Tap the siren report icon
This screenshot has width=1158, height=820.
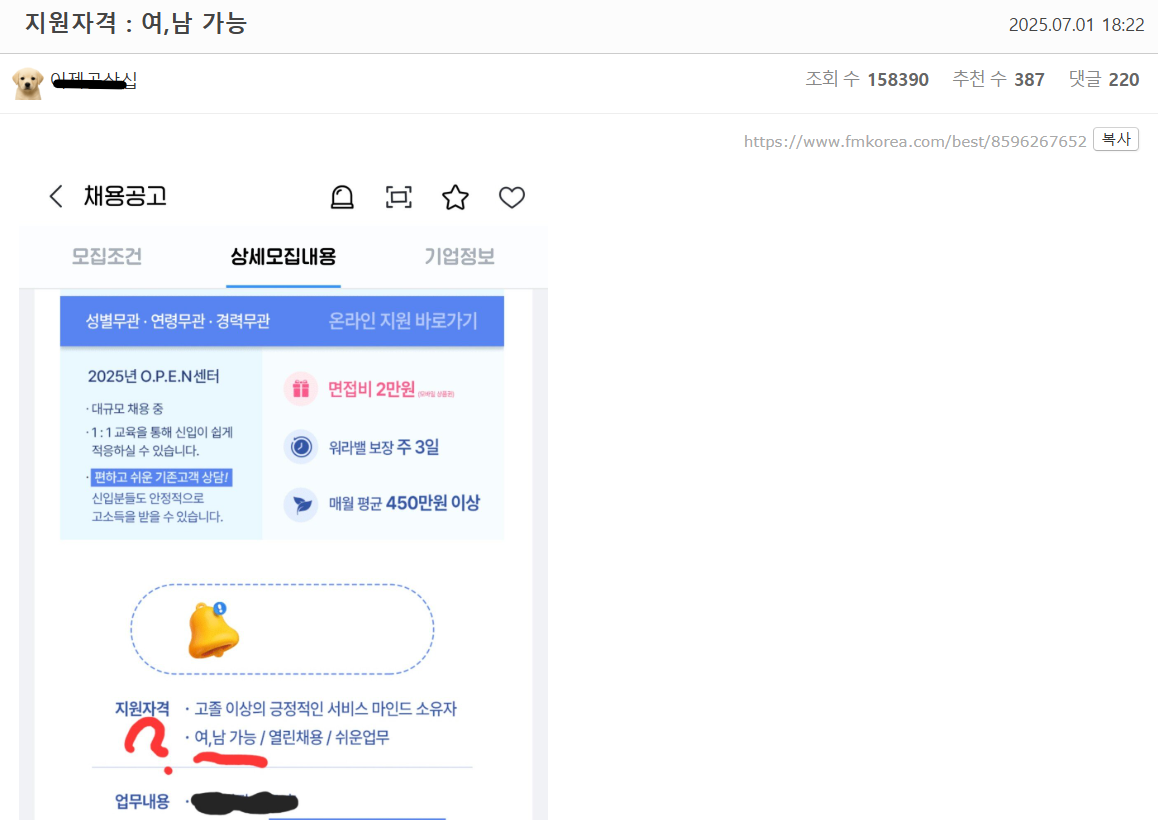(x=342, y=198)
